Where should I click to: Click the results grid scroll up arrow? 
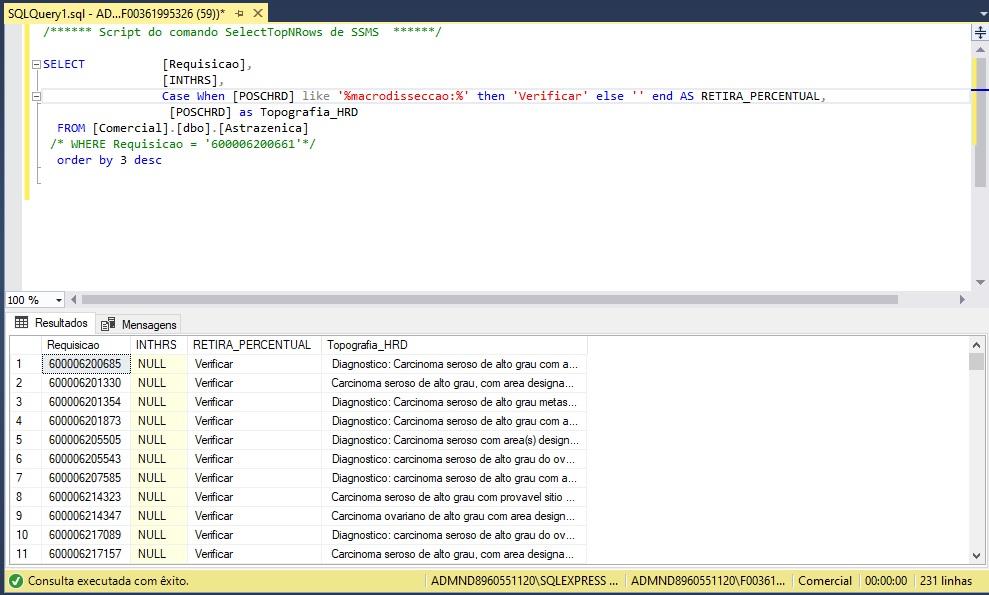(976, 345)
